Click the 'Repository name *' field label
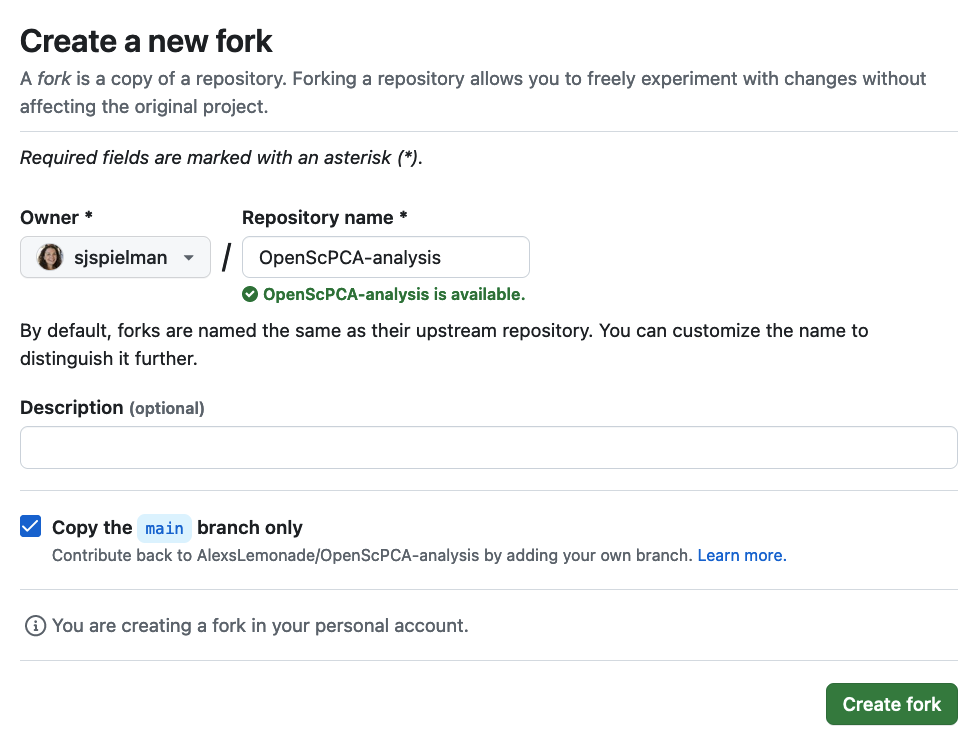The image size is (978, 746). 324,218
